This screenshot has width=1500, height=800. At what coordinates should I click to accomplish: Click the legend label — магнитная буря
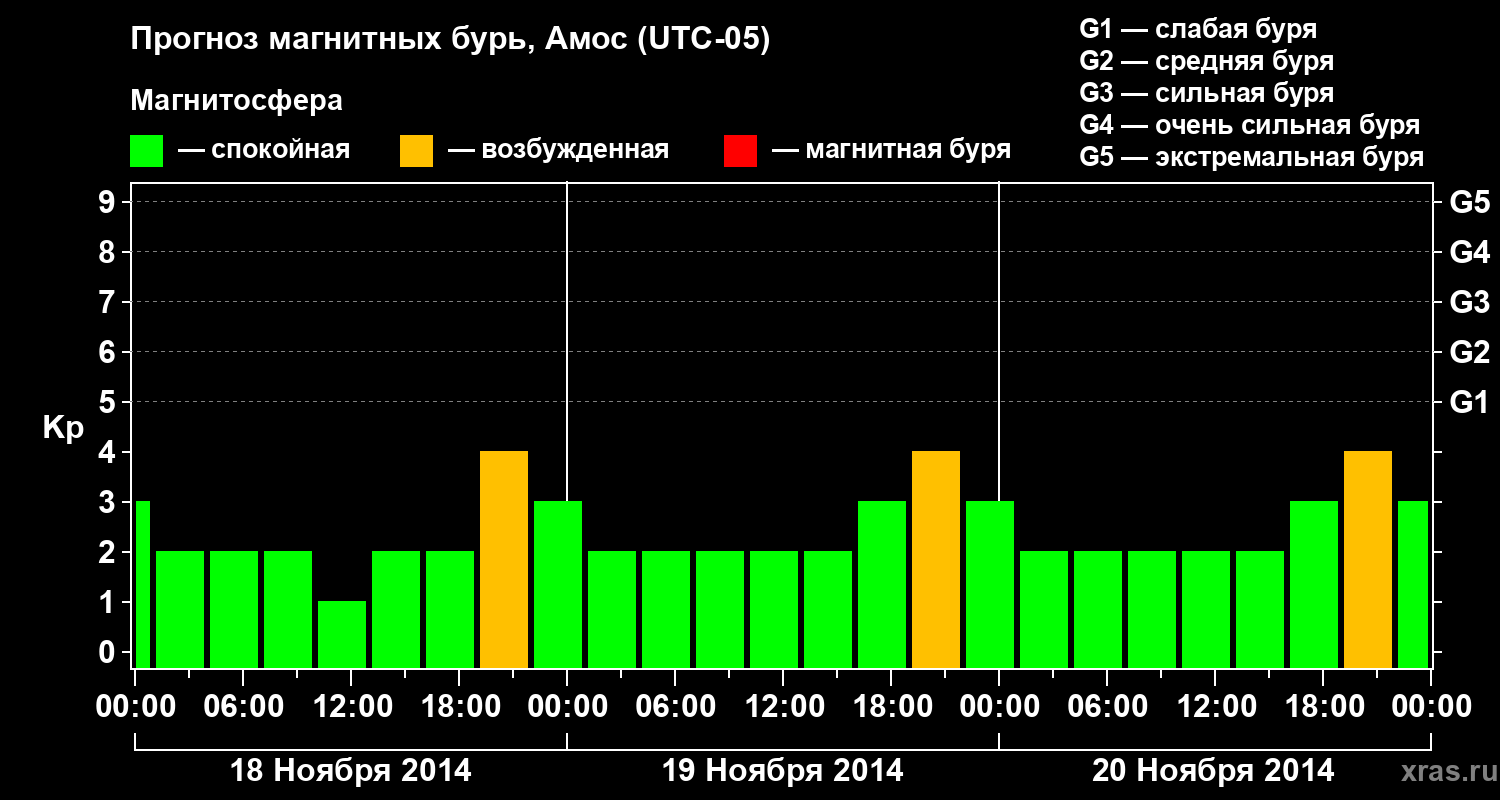pyautogui.click(x=891, y=151)
